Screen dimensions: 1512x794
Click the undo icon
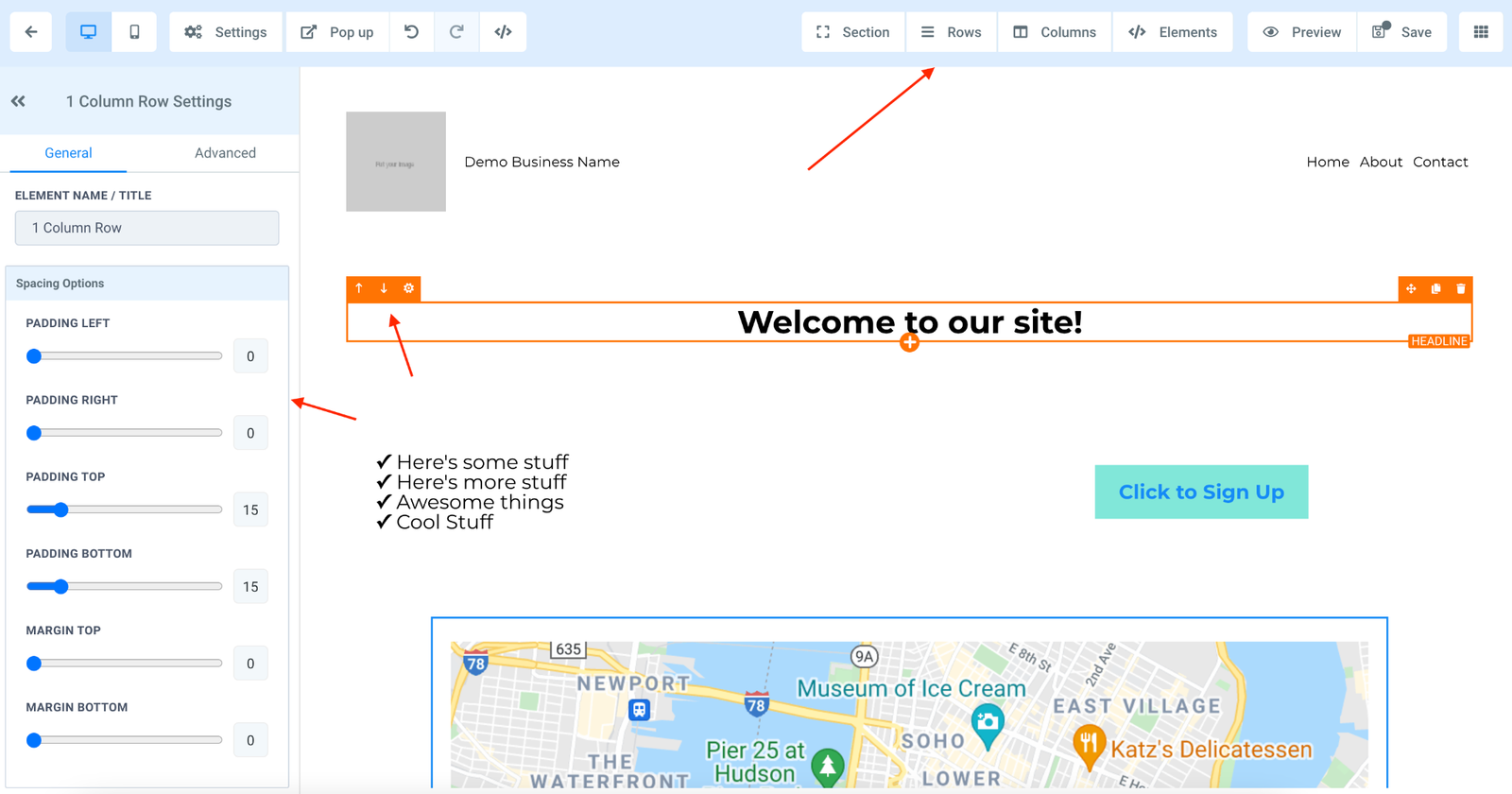coord(411,32)
